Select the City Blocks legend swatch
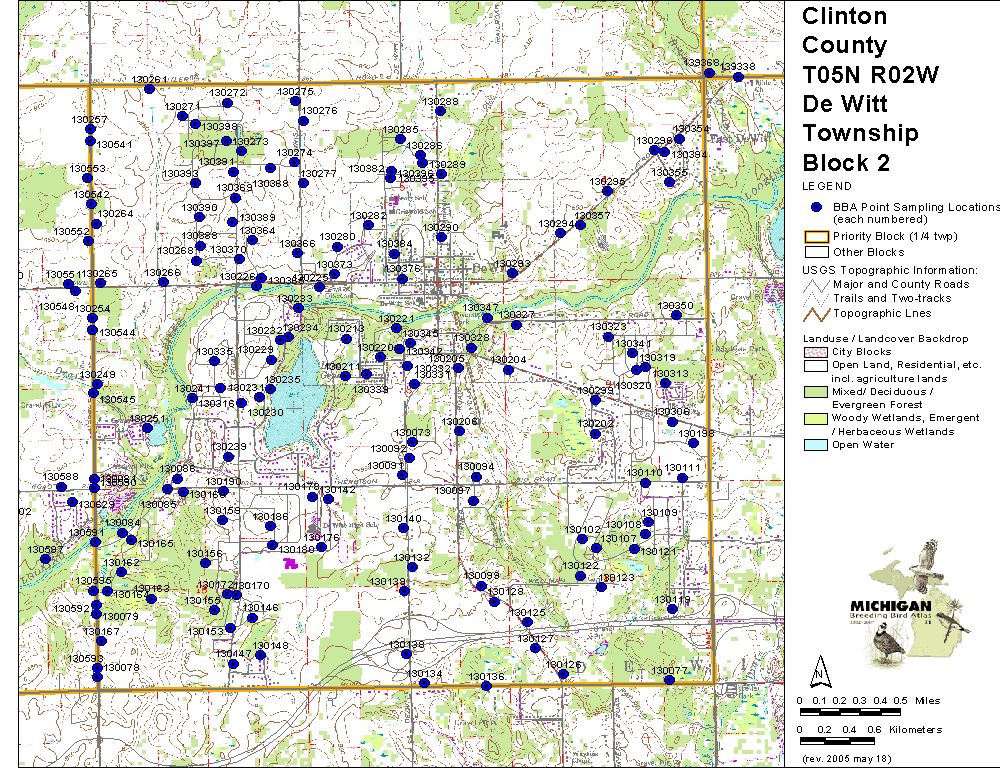Viewport: 1000px width, 768px height. click(x=816, y=352)
